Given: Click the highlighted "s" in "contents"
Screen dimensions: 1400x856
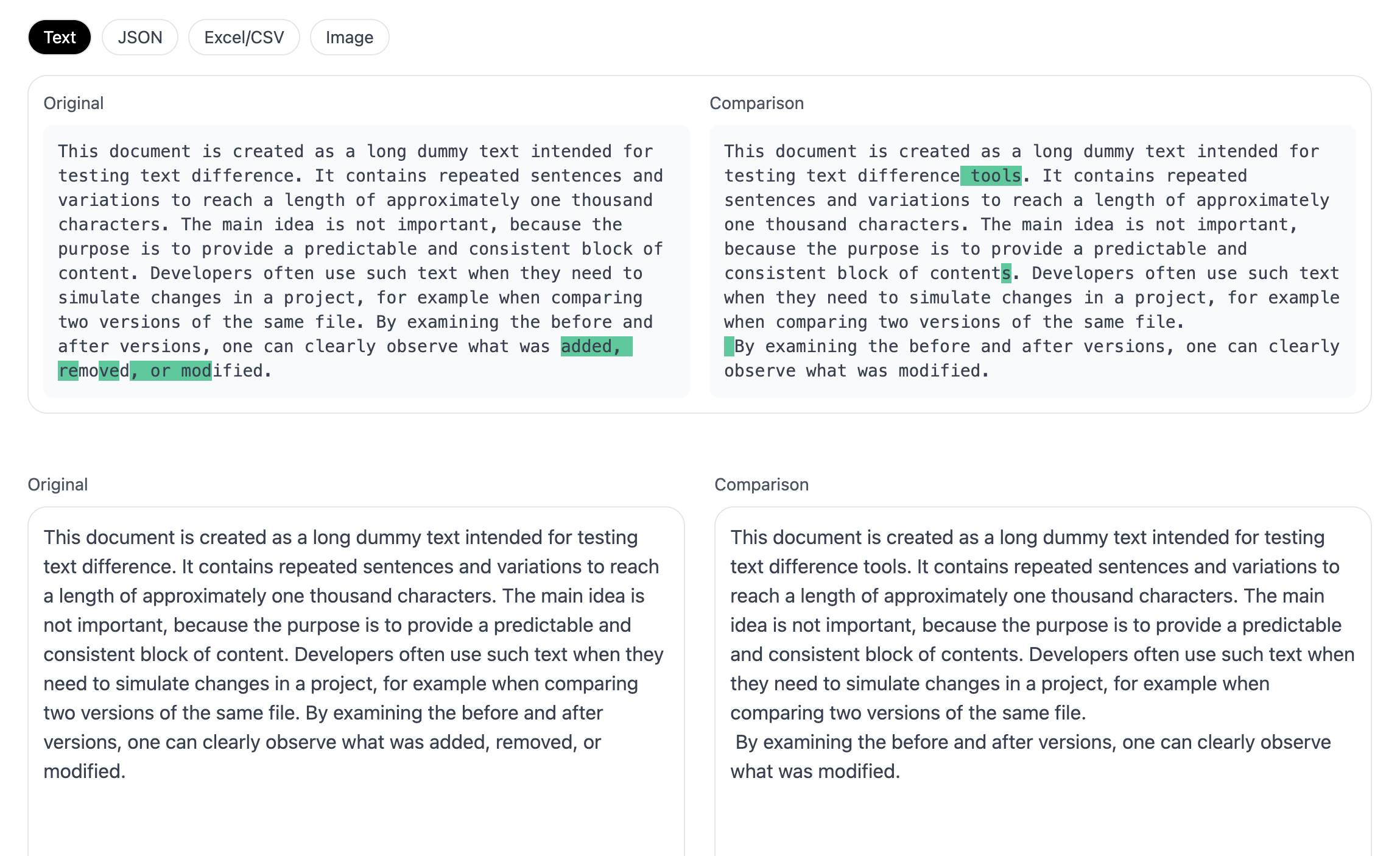Looking at the screenshot, I should click(1006, 274).
